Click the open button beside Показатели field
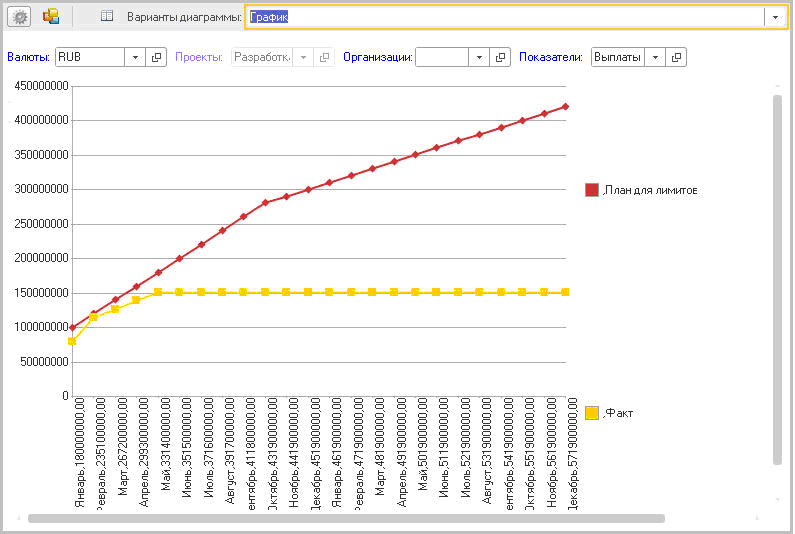 677,58
